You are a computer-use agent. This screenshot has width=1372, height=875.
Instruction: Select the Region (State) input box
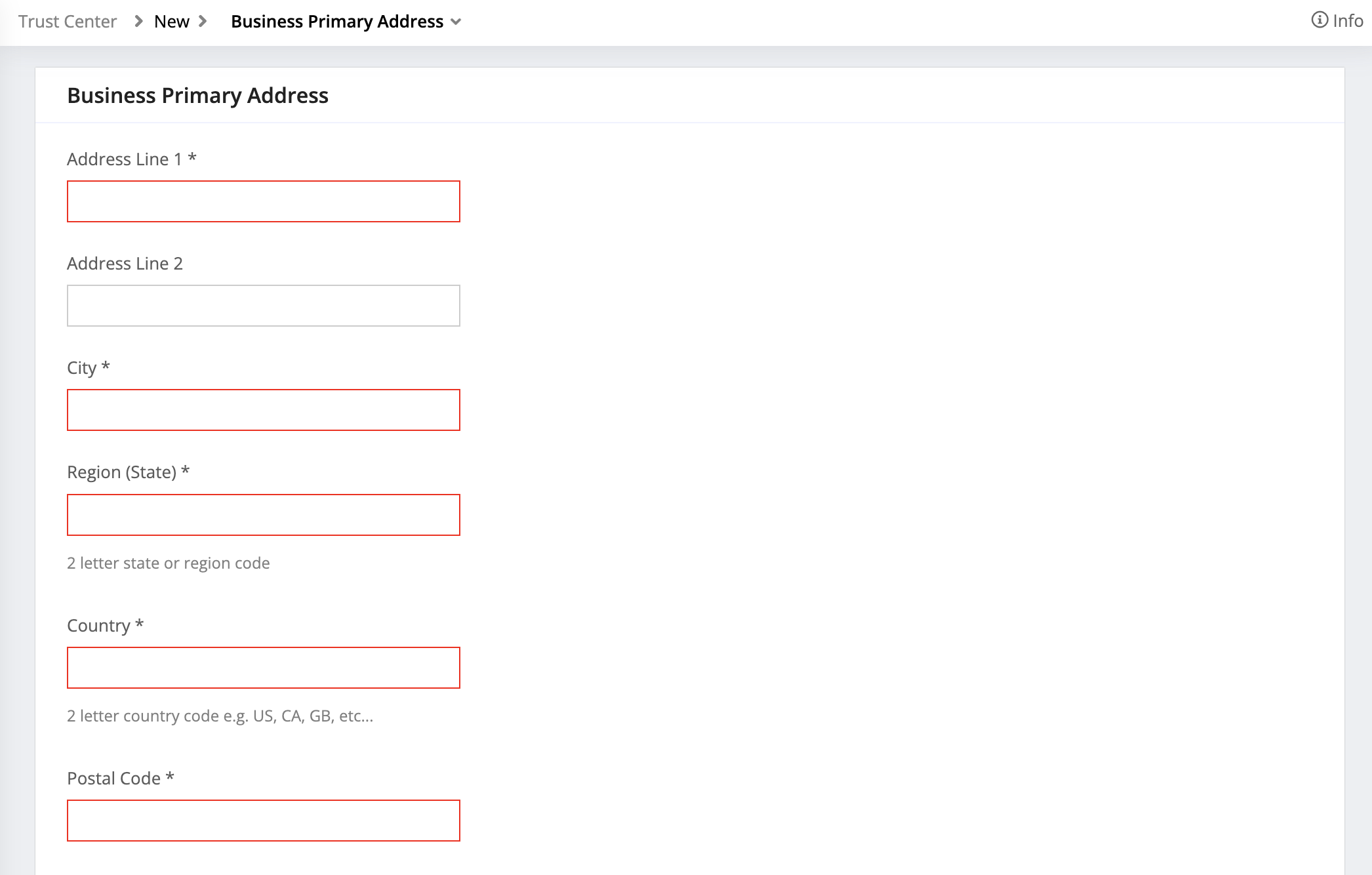(263, 515)
